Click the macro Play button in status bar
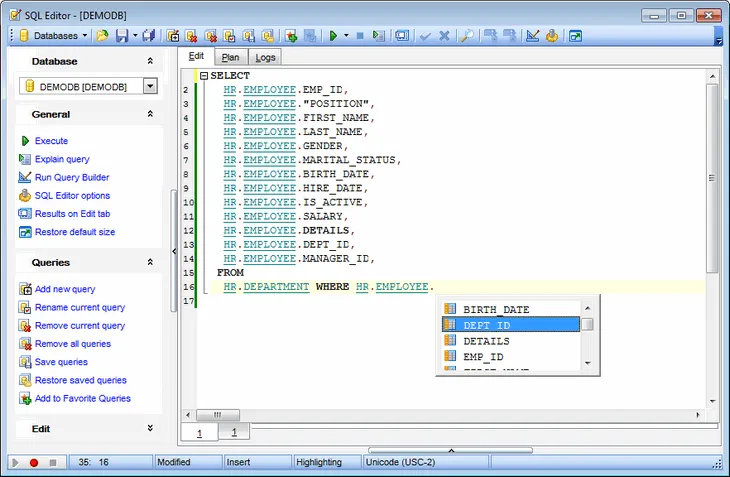This screenshot has height=477, width=730. point(15,462)
